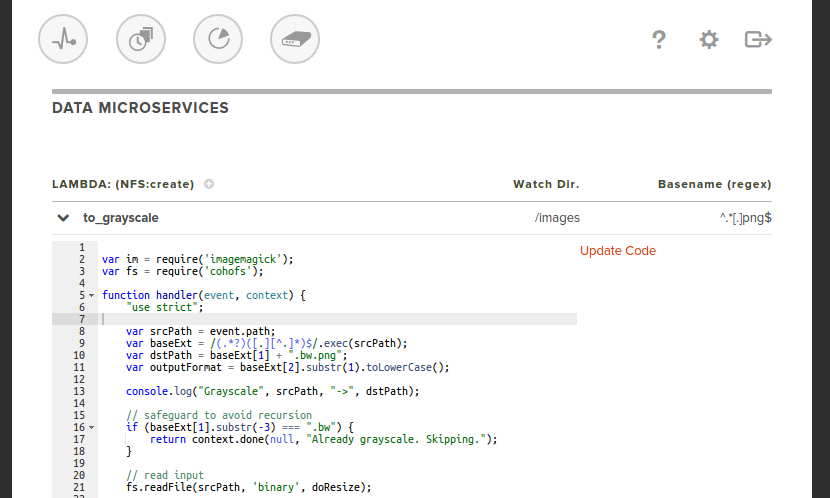The image size is (830, 498).
Task: Click the ^.*[.]png$ basename regex value
Action: pyautogui.click(x=745, y=218)
